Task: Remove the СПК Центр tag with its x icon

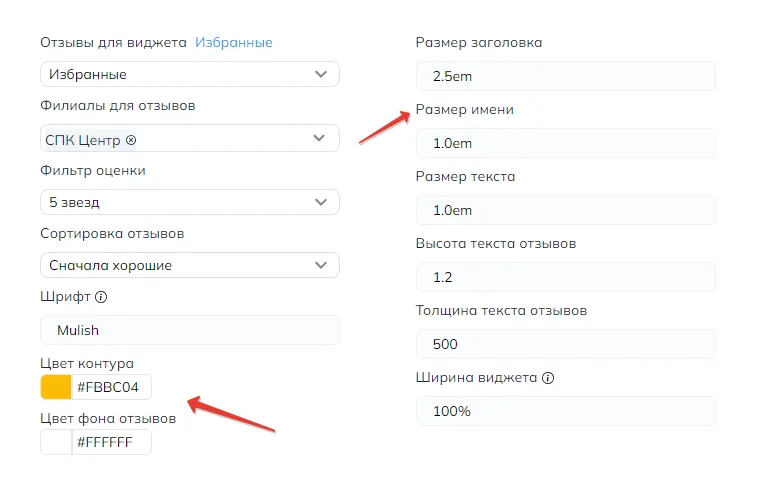Action: [x=131, y=140]
